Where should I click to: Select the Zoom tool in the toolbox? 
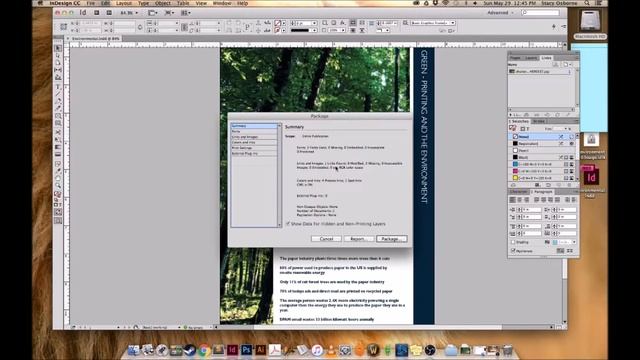coord(58,186)
